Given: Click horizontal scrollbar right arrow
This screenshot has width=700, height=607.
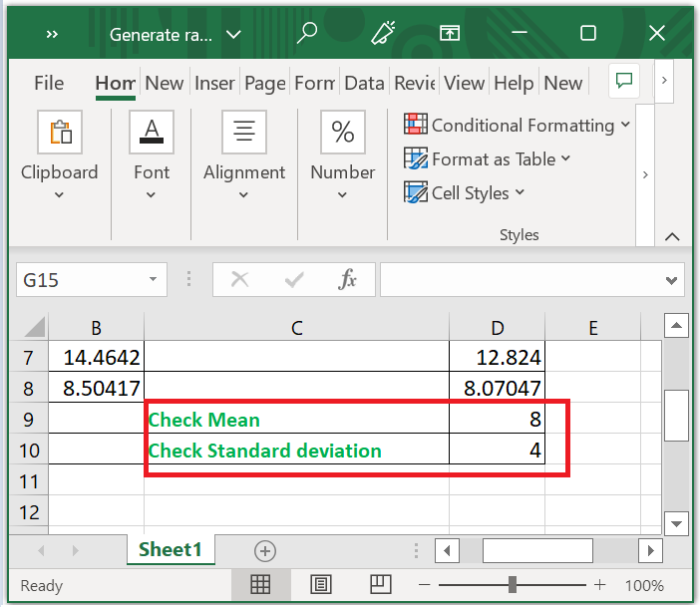Looking at the screenshot, I should click(x=650, y=551).
